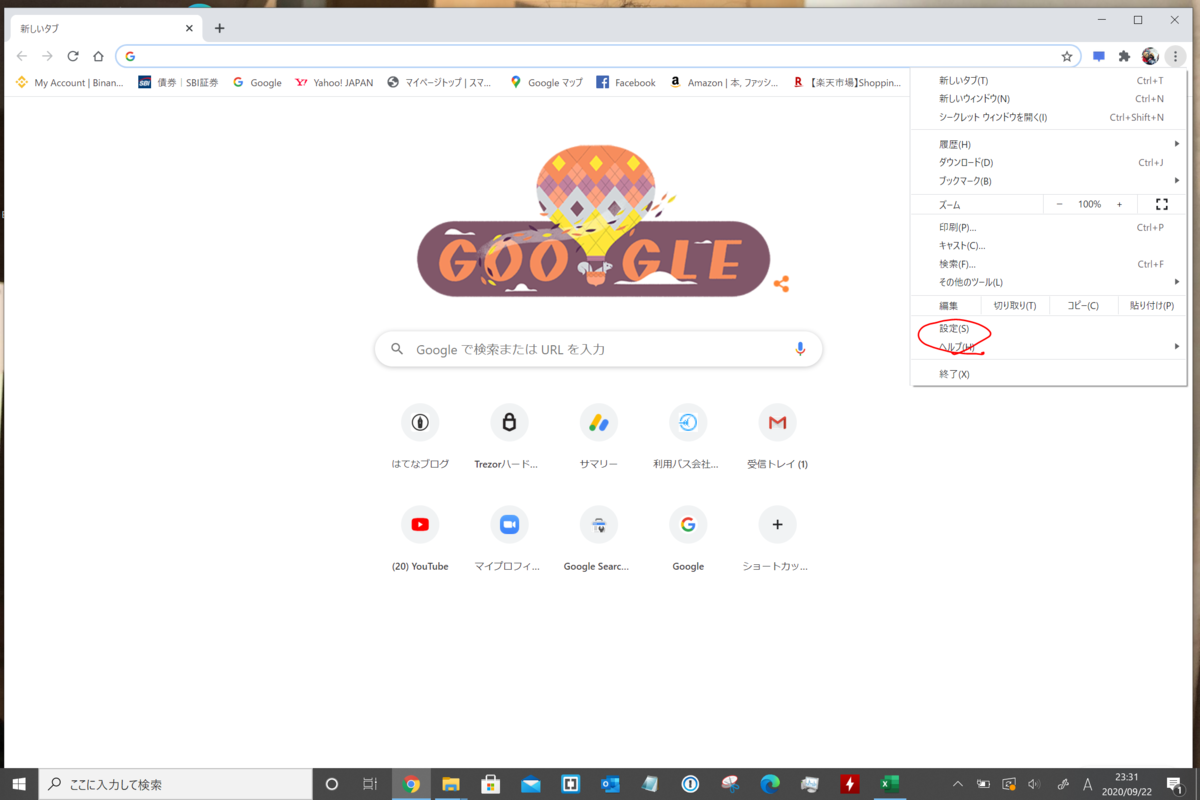Click the Google 検索 search box
The width and height of the screenshot is (1200, 800).
598,349
